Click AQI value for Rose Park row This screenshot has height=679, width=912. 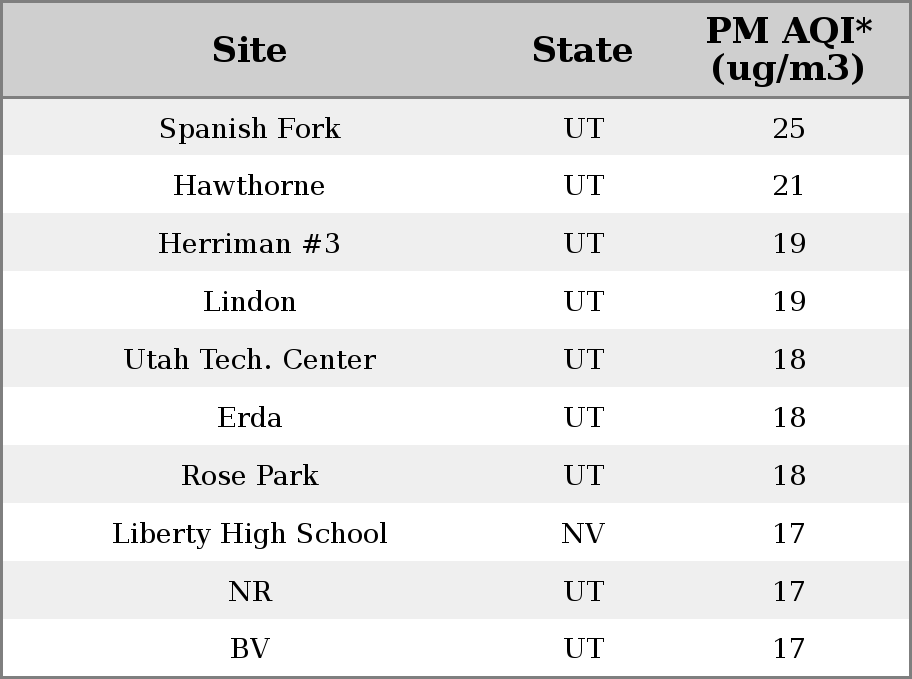tap(789, 475)
